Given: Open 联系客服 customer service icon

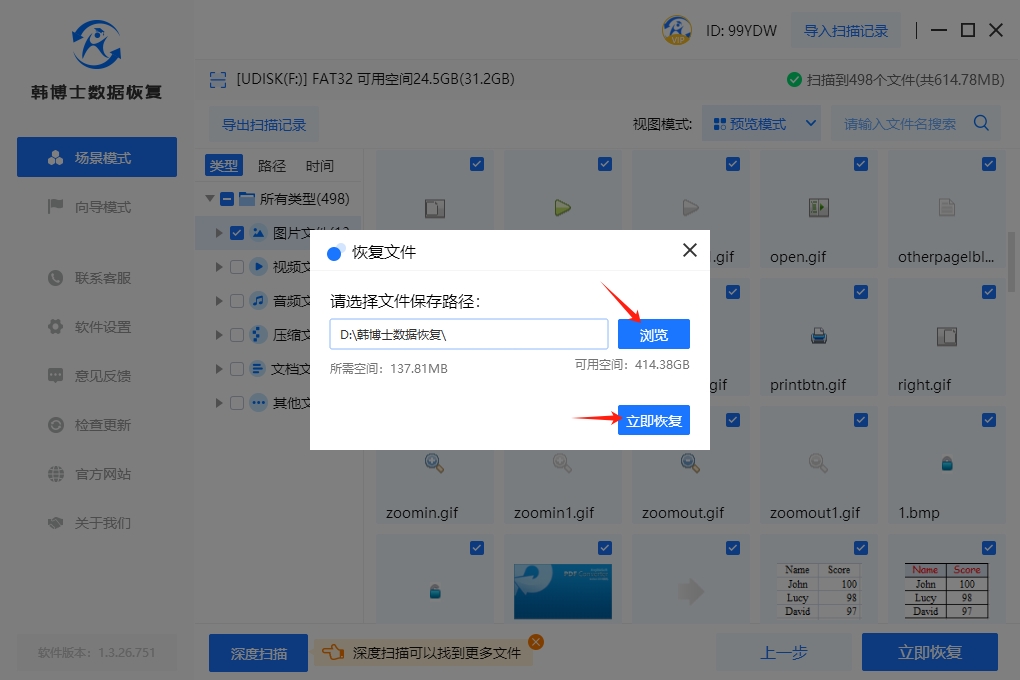Looking at the screenshot, I should pos(56,278).
